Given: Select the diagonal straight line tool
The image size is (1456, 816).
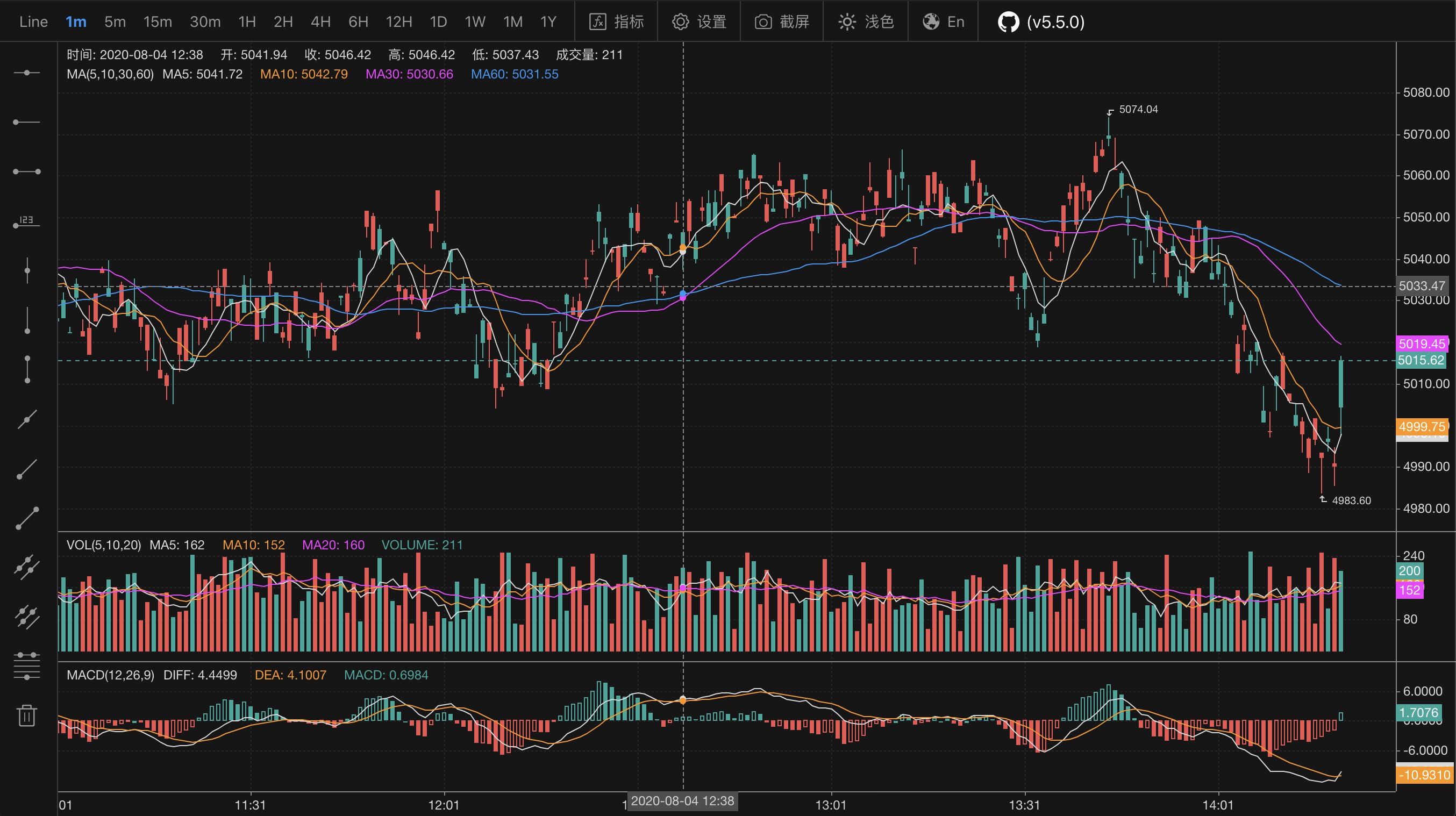Looking at the screenshot, I should [26, 419].
